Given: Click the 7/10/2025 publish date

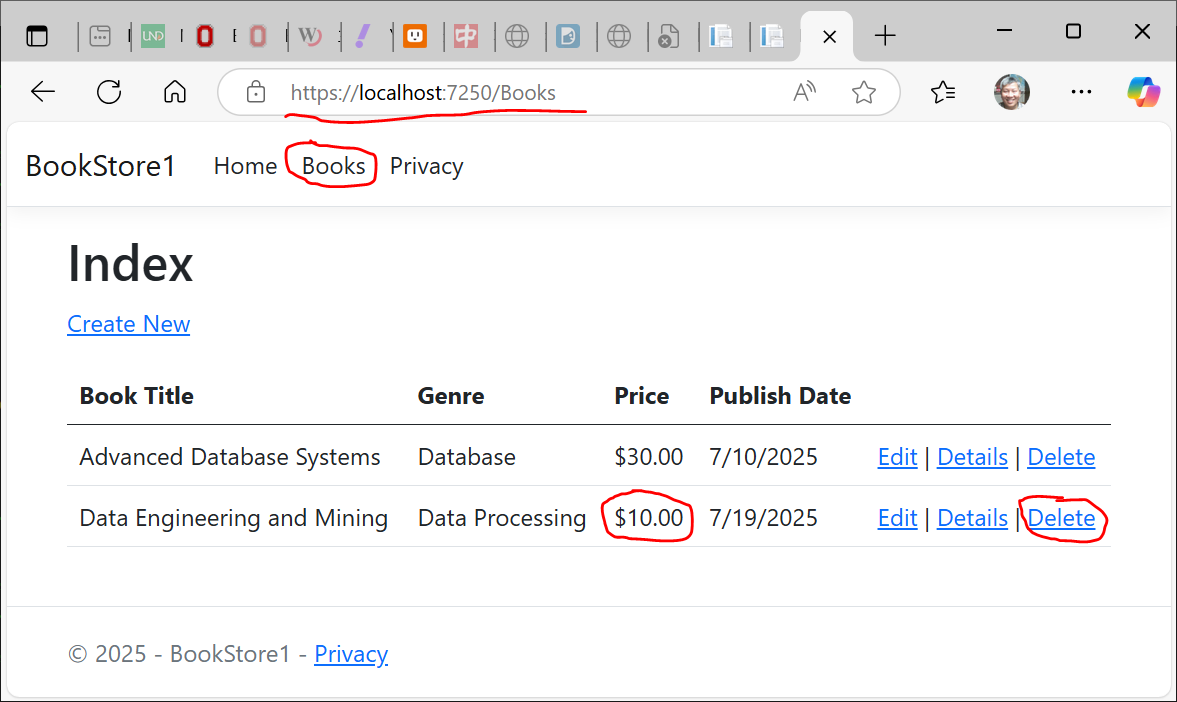Looking at the screenshot, I should click(x=763, y=456).
